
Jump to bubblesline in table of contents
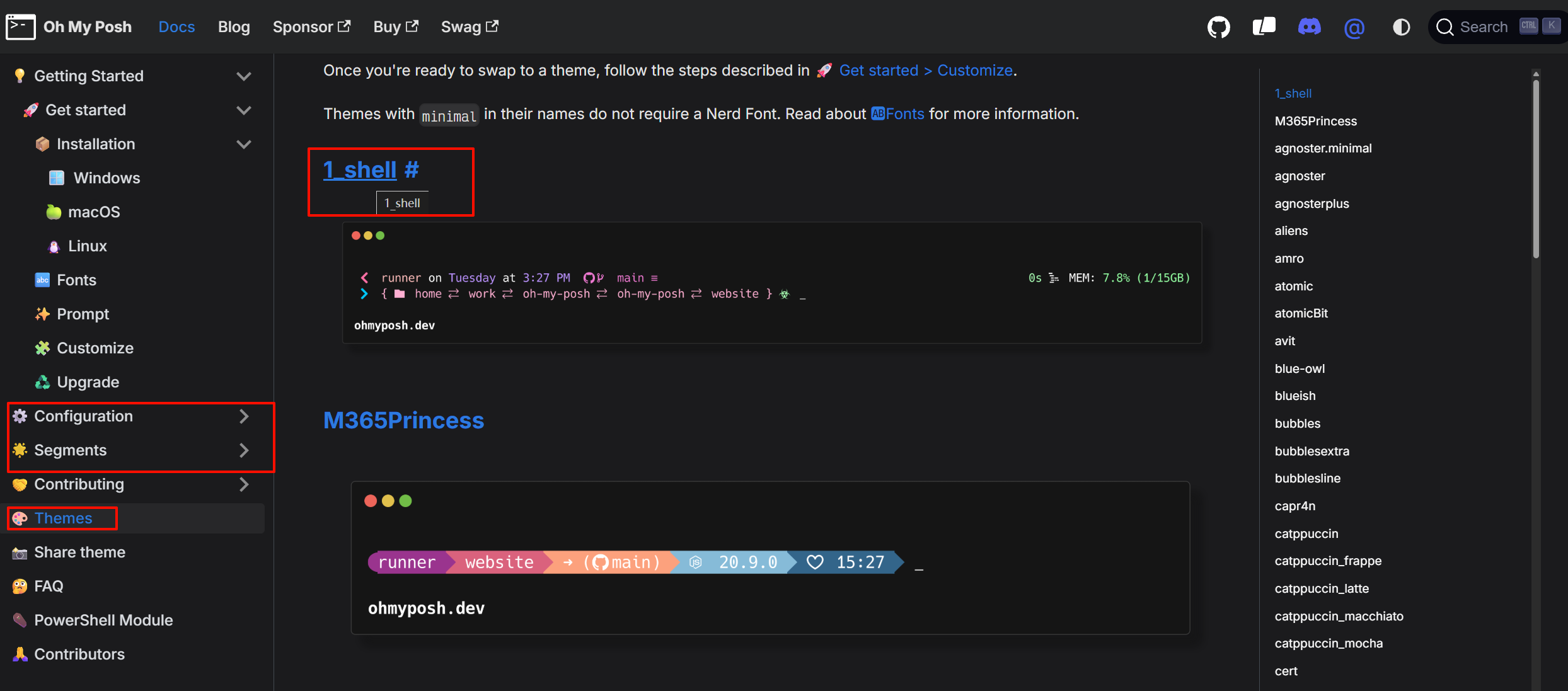point(1308,478)
